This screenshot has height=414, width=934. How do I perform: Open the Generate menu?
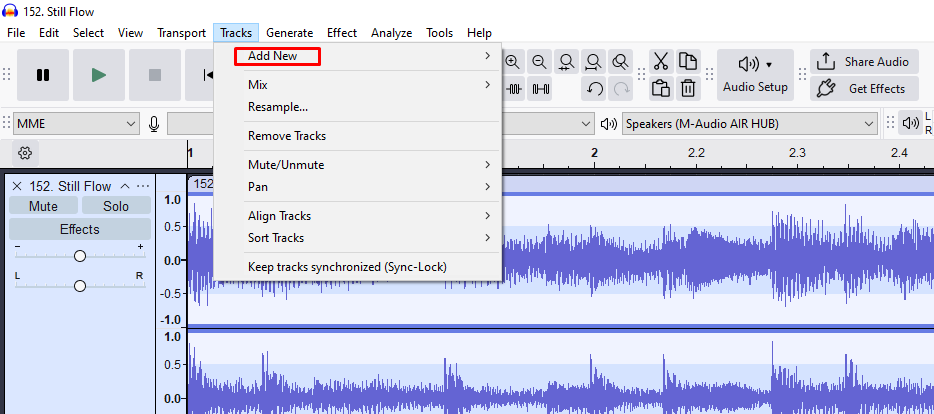[x=289, y=33]
